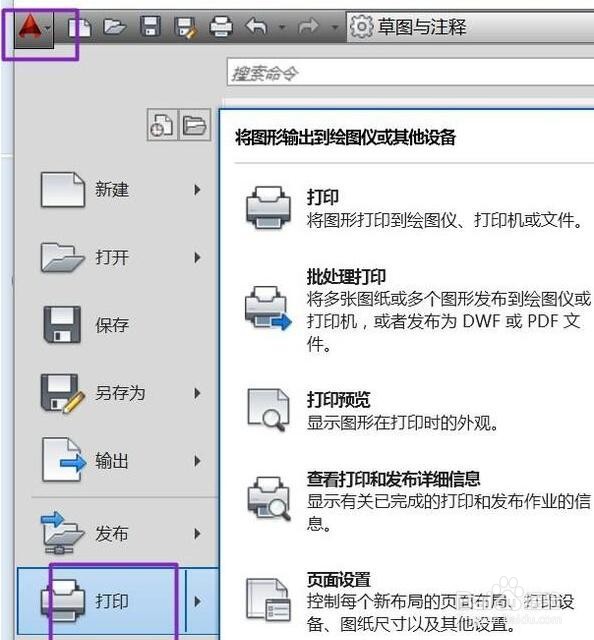
Task: Click the New file icon in quick access toolbar
Action: pos(80,28)
